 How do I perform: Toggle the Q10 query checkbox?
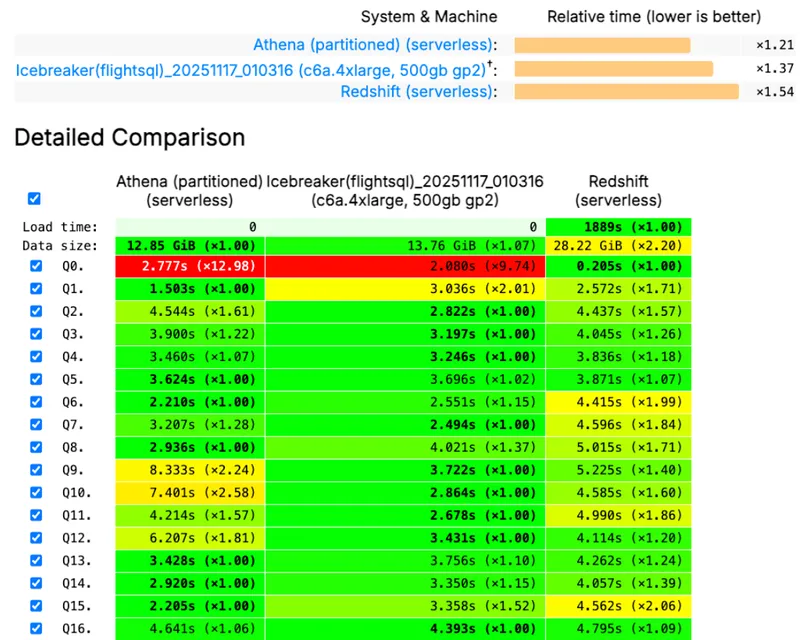(x=36, y=492)
